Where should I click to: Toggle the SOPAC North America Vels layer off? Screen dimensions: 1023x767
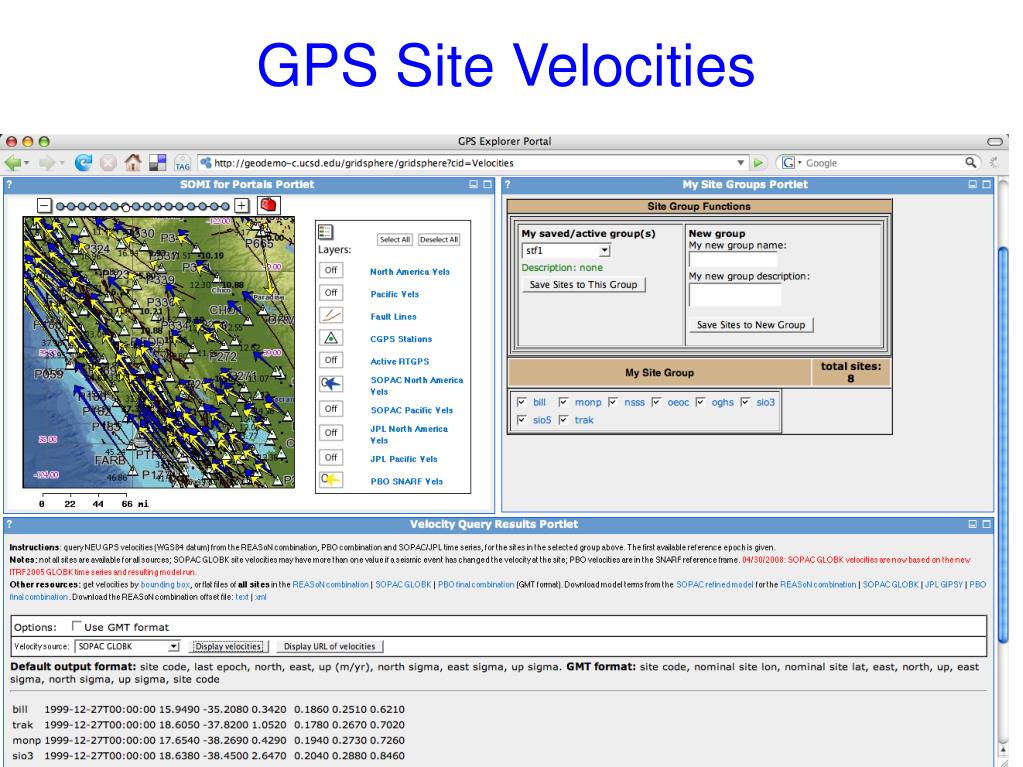tap(331, 384)
